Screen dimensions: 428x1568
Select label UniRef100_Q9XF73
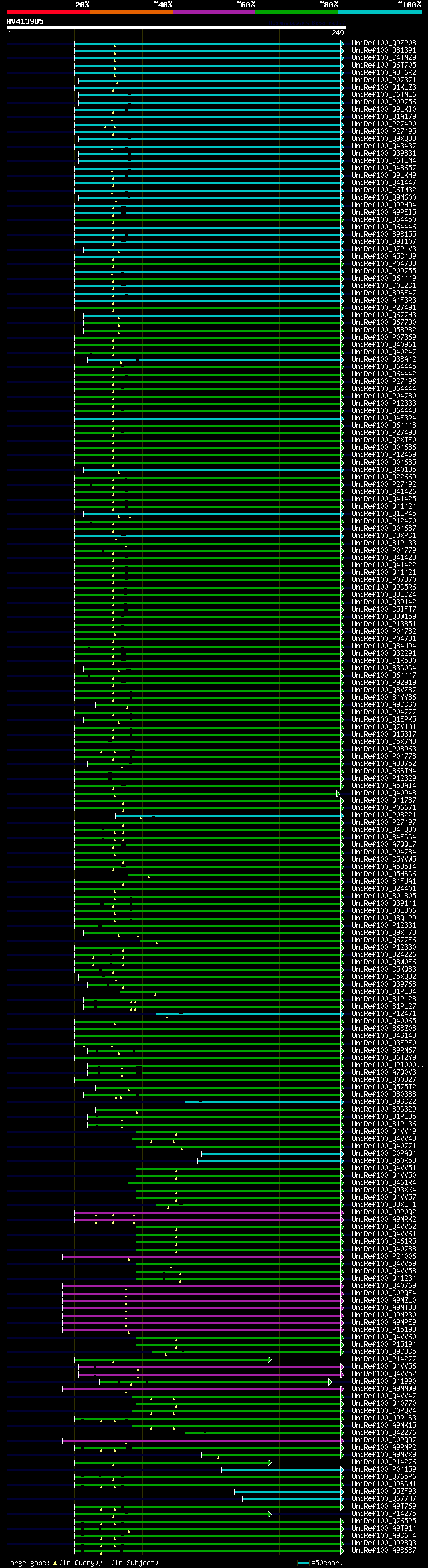[x=384, y=932]
